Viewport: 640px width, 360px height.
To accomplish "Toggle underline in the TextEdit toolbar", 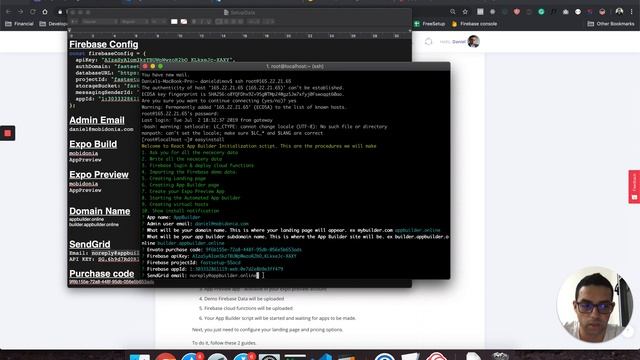I will click(209, 21).
